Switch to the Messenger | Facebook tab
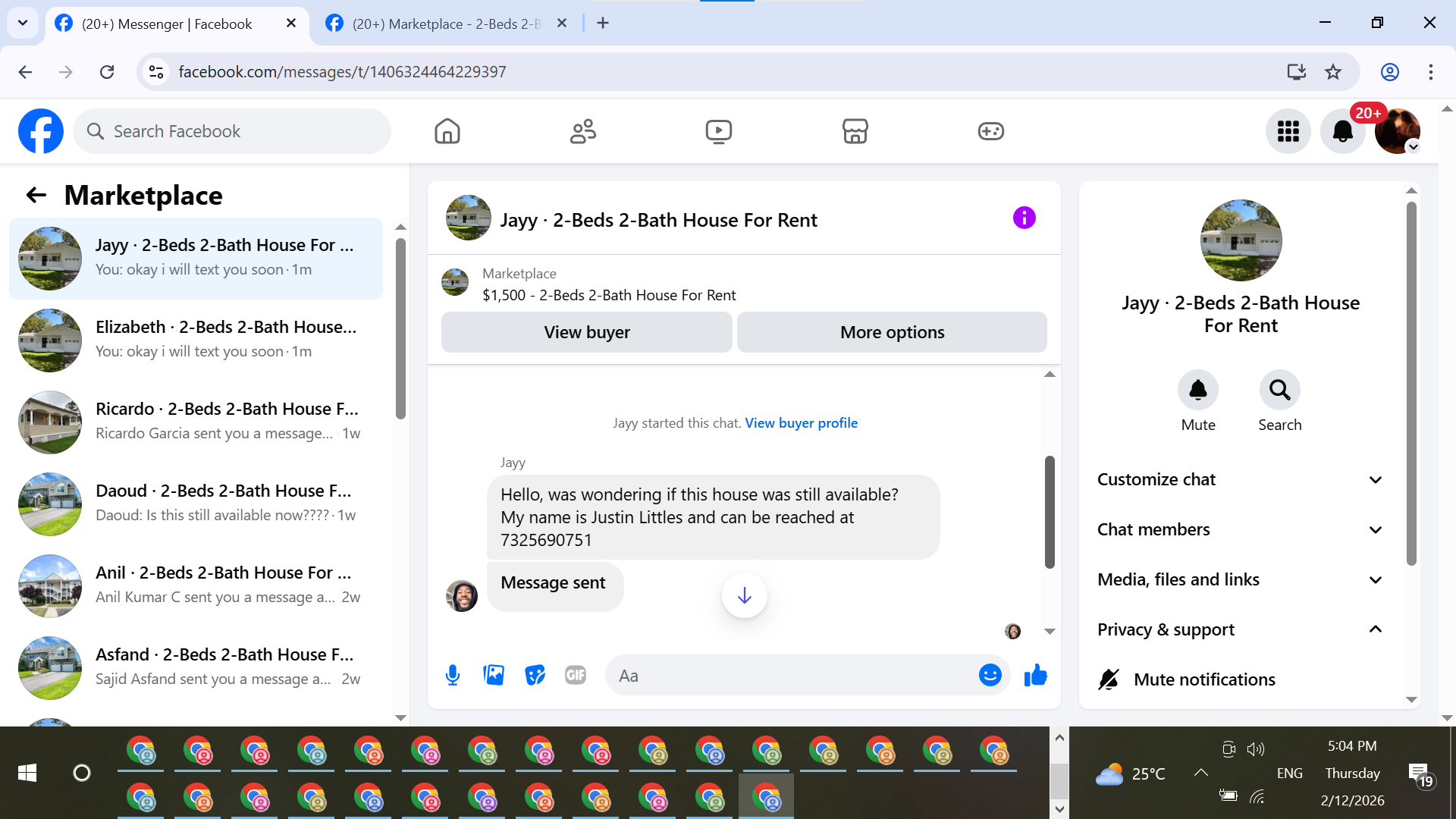 167,24
